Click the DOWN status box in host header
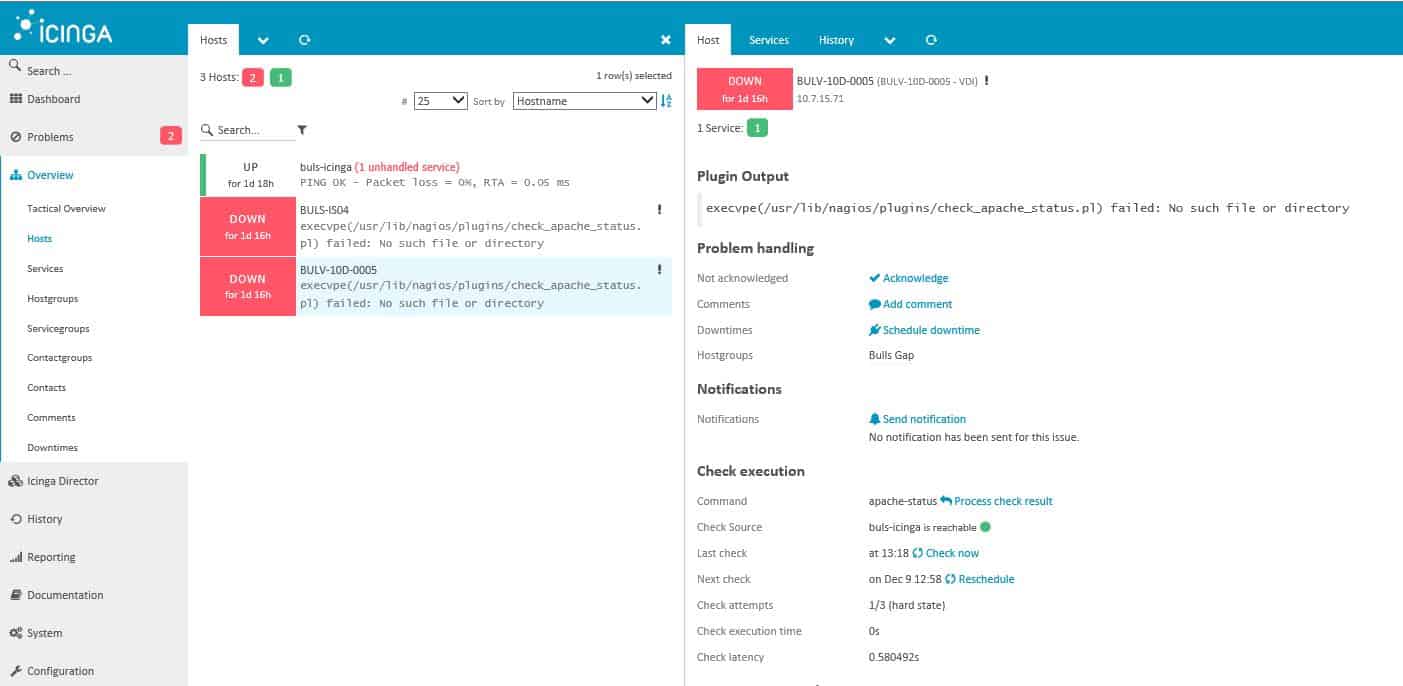The width and height of the screenshot is (1403, 686). (744, 88)
